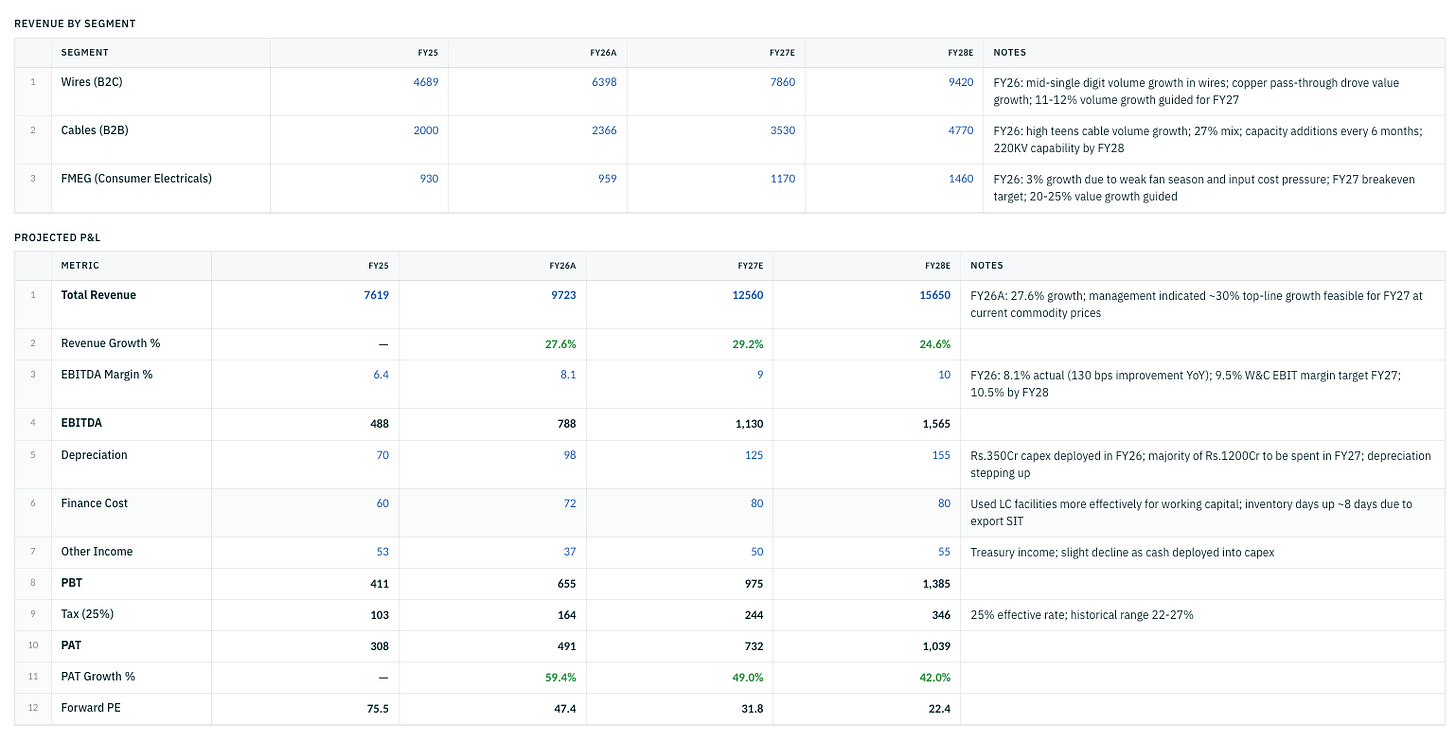Open the Wires note about copper pass-through
Image resolution: width=1456 pixels, height=738 pixels.
1196,91
